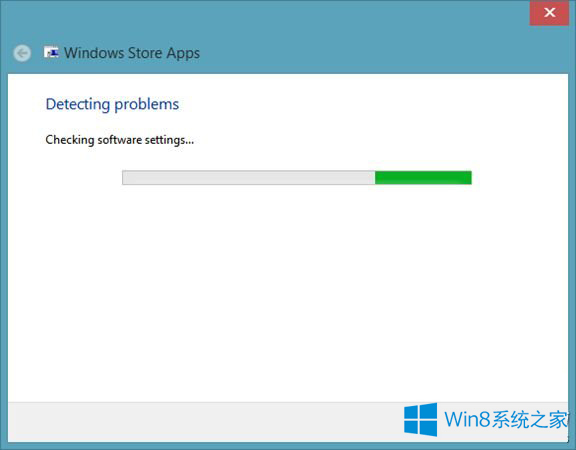Click the word problems in the heading
576x450 pixels.
coord(147,105)
